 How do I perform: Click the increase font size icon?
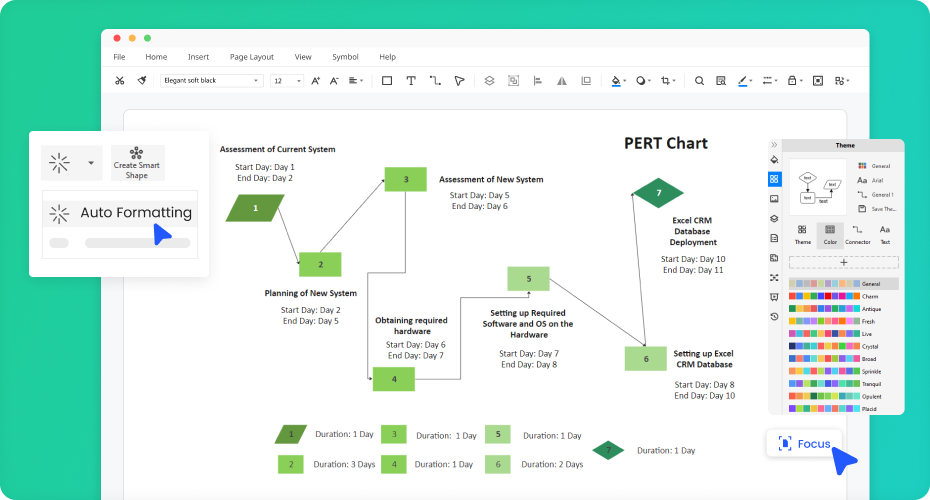[x=316, y=80]
